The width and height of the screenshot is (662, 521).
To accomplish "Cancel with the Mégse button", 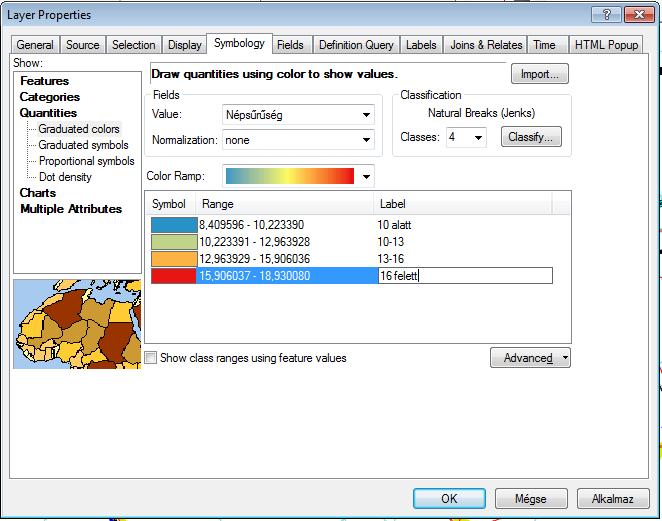I will (531, 499).
